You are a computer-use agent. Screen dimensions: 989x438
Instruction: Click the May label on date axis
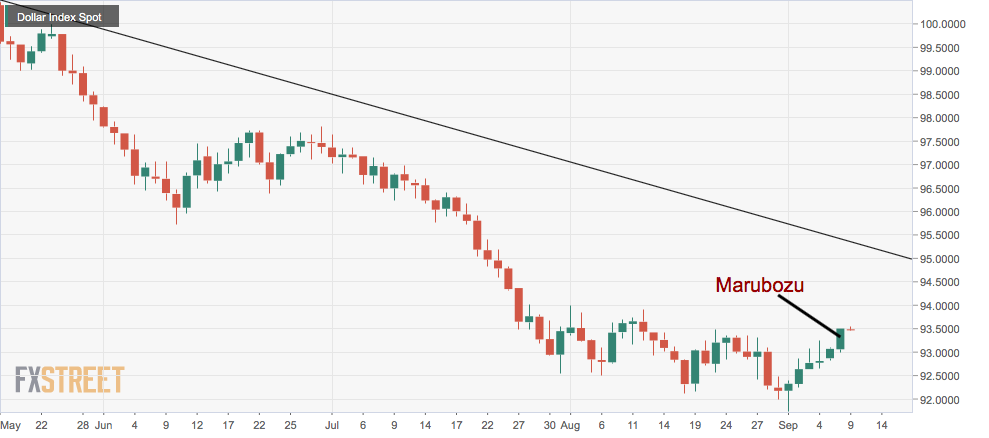coord(12,424)
